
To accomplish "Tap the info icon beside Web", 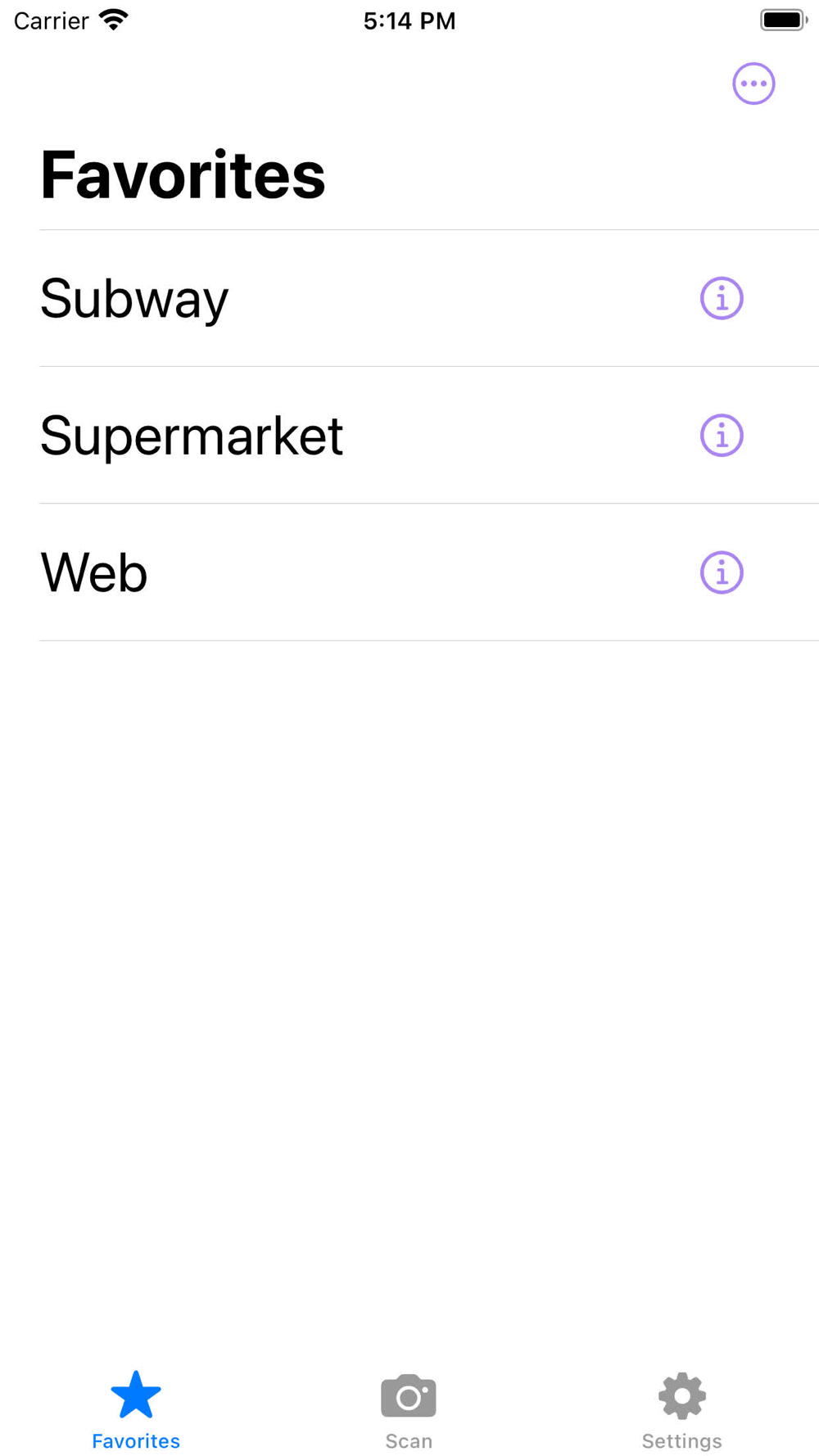I will [722, 572].
